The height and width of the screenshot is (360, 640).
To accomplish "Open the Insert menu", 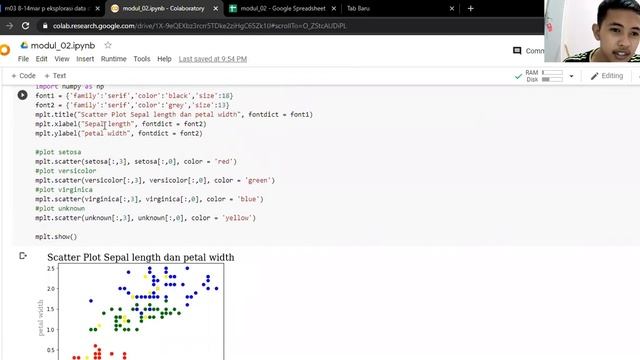I will (85, 59).
